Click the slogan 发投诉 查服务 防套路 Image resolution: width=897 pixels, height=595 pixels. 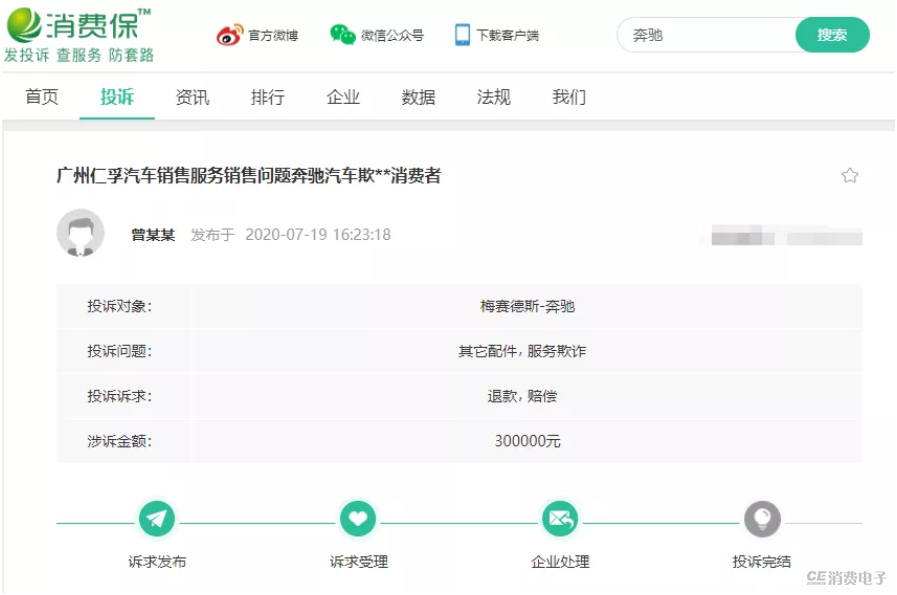click(79, 55)
